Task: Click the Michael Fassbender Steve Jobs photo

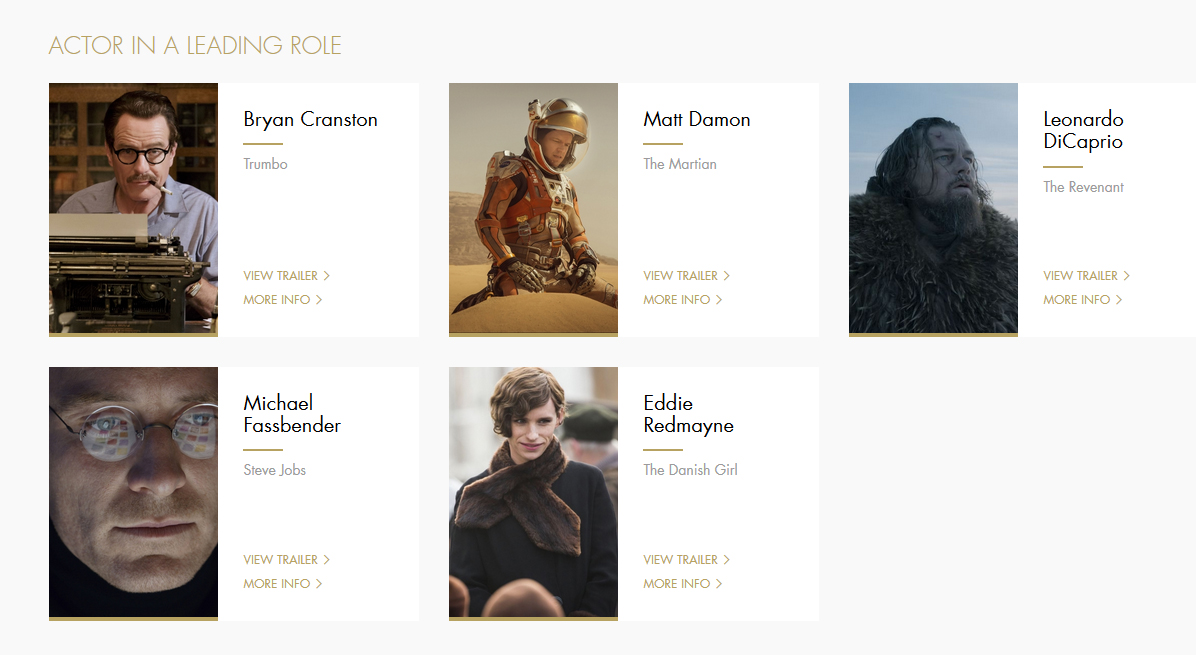Action: click(x=133, y=493)
